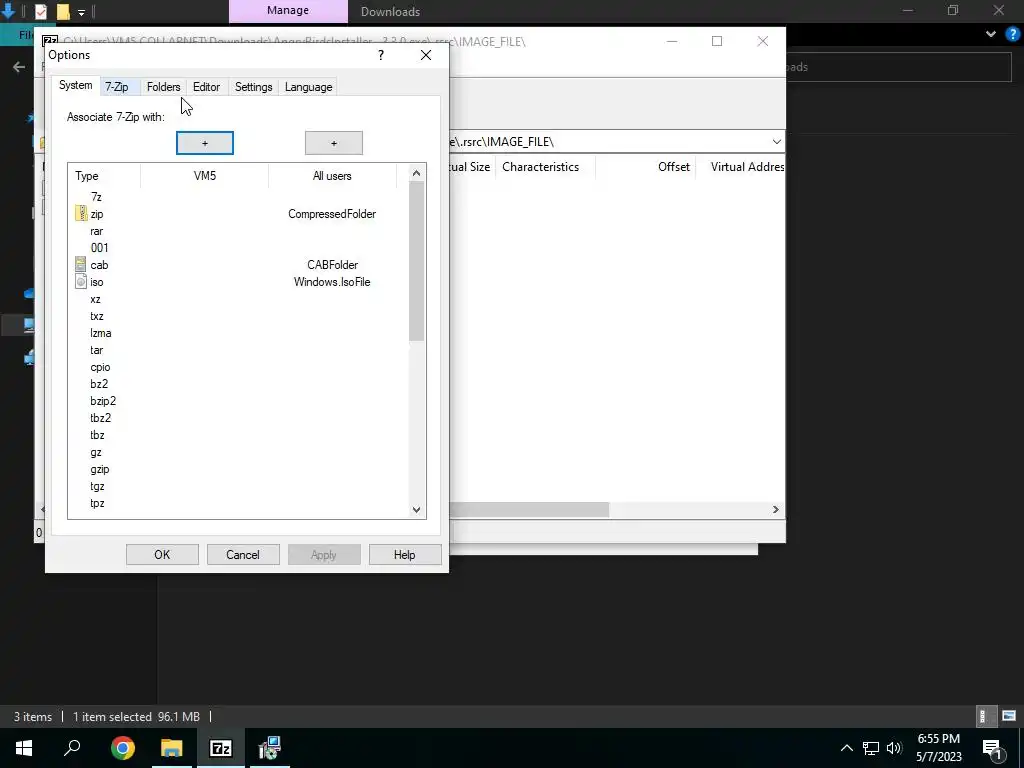Click the plus button for VM5 user
This screenshot has width=1024, height=768.
point(204,143)
